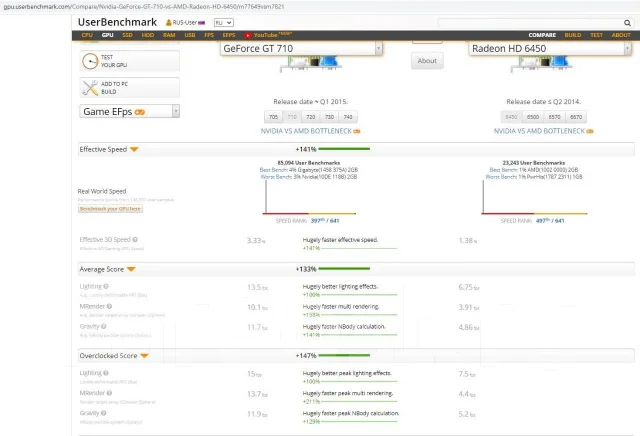The width and height of the screenshot is (640, 436).
Task: Click the RUS-User profile icon
Action: 168,23
